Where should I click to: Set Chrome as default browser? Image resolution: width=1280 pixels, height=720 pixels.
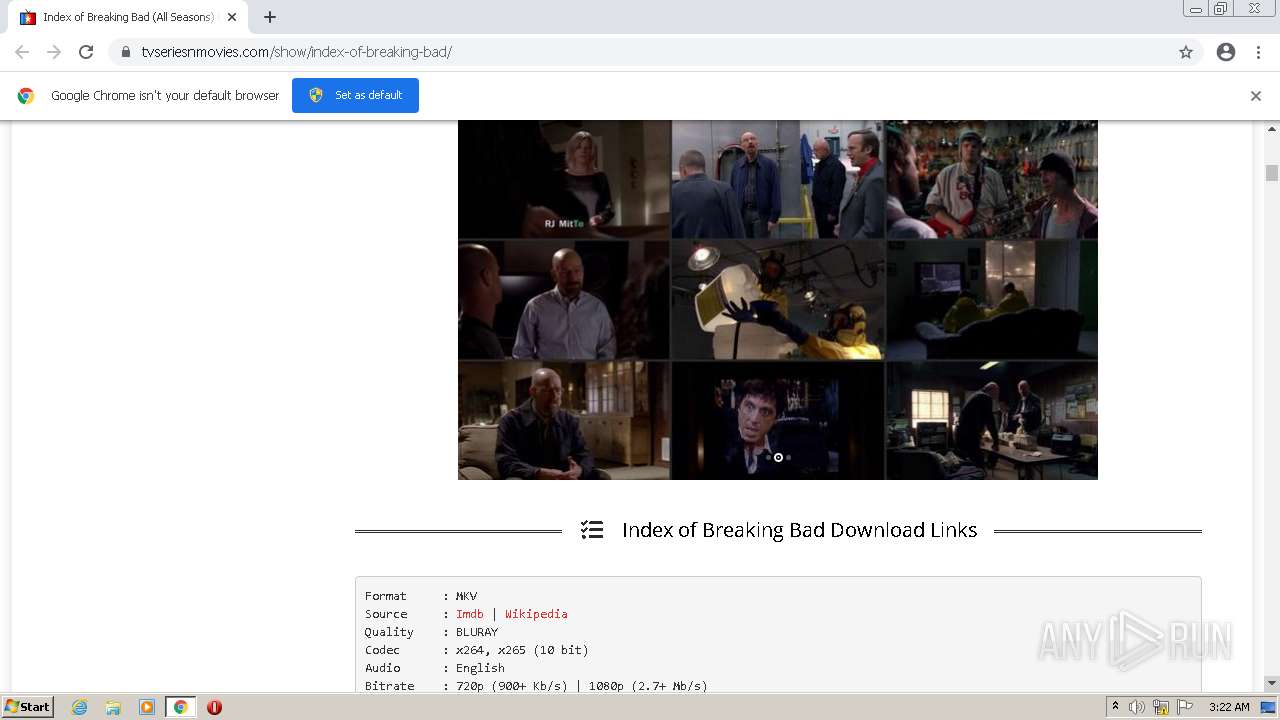[355, 95]
